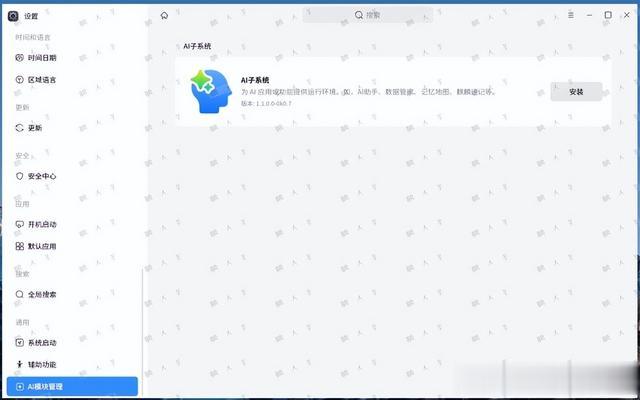The height and width of the screenshot is (400, 640).
Task: Click the settings app icon beside 设置
Action: [x=13, y=16]
